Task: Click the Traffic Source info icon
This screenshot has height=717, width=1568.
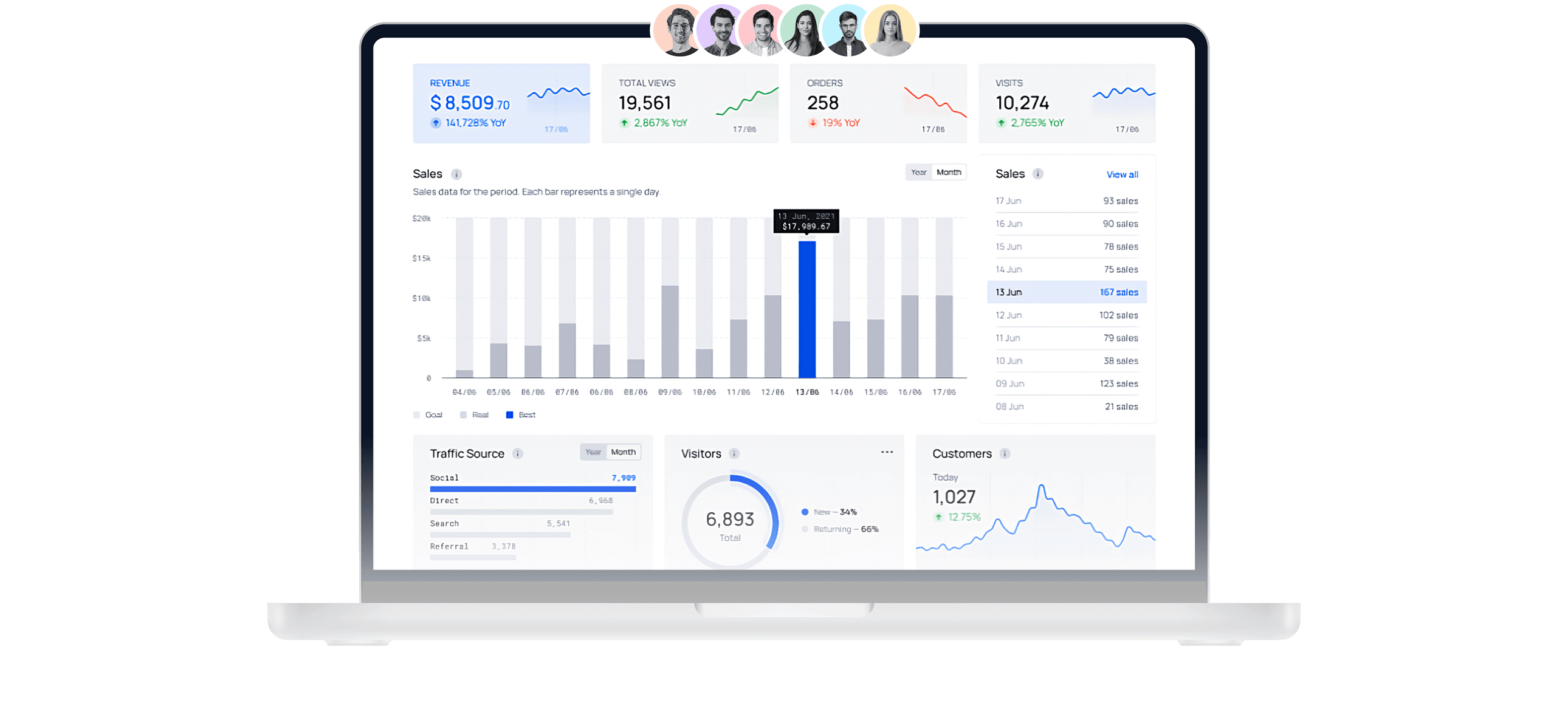Action: pyautogui.click(x=517, y=453)
